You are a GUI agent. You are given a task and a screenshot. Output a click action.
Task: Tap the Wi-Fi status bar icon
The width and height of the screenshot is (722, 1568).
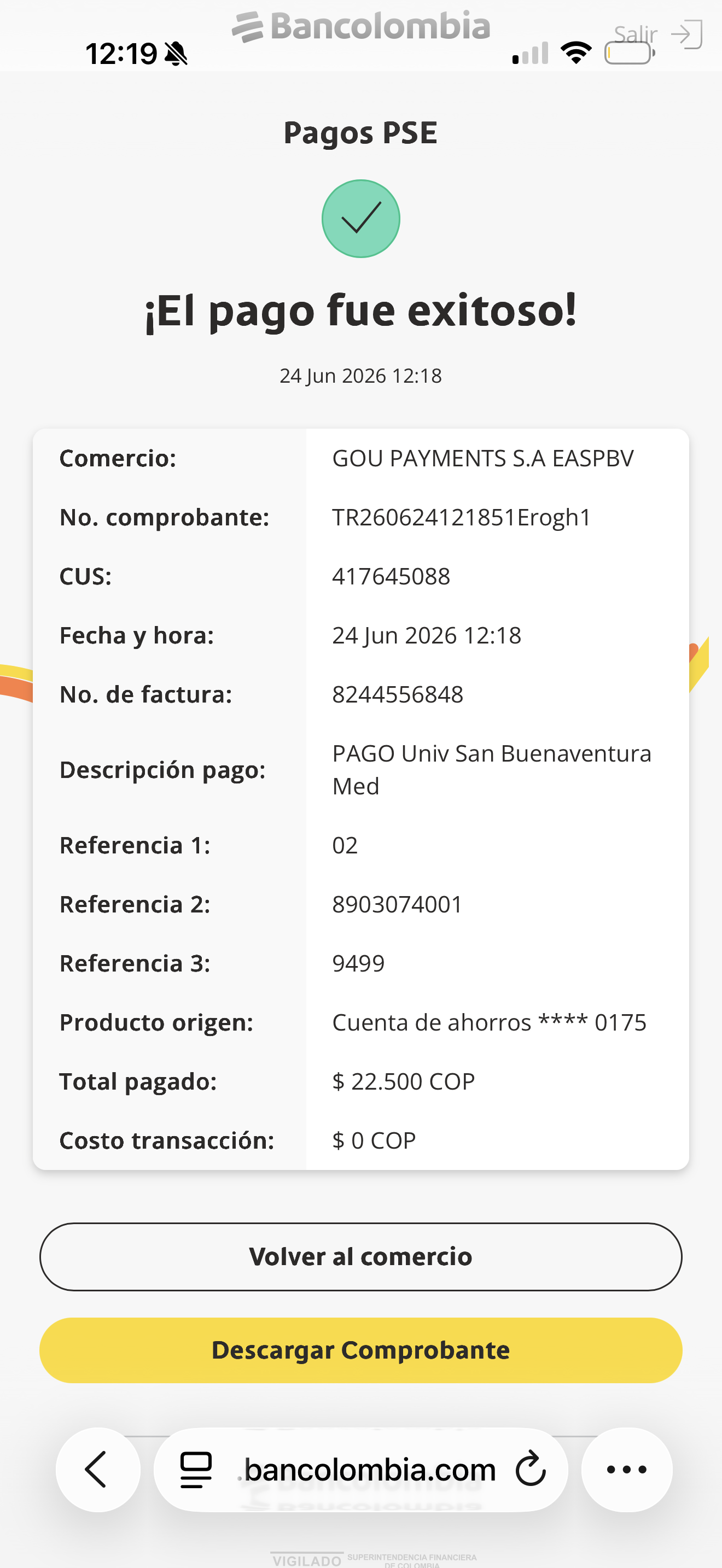(x=576, y=53)
